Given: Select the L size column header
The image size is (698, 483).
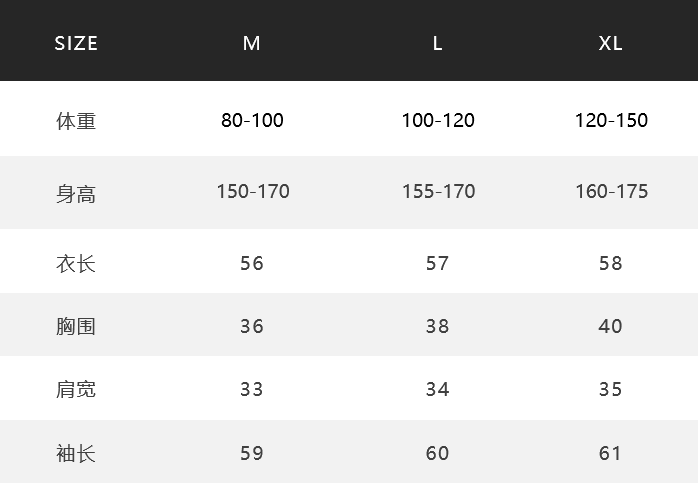Looking at the screenshot, I should [x=438, y=44].
